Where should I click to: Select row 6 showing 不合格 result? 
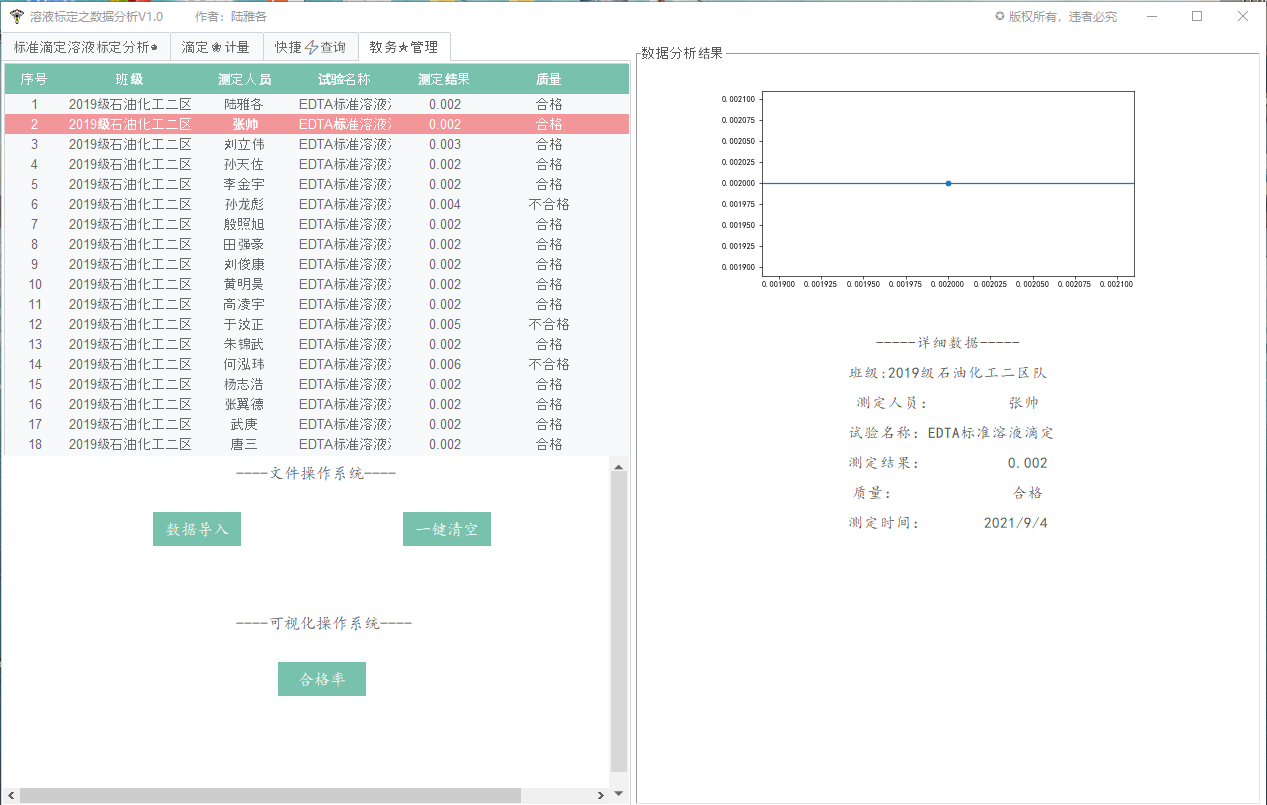click(x=300, y=204)
